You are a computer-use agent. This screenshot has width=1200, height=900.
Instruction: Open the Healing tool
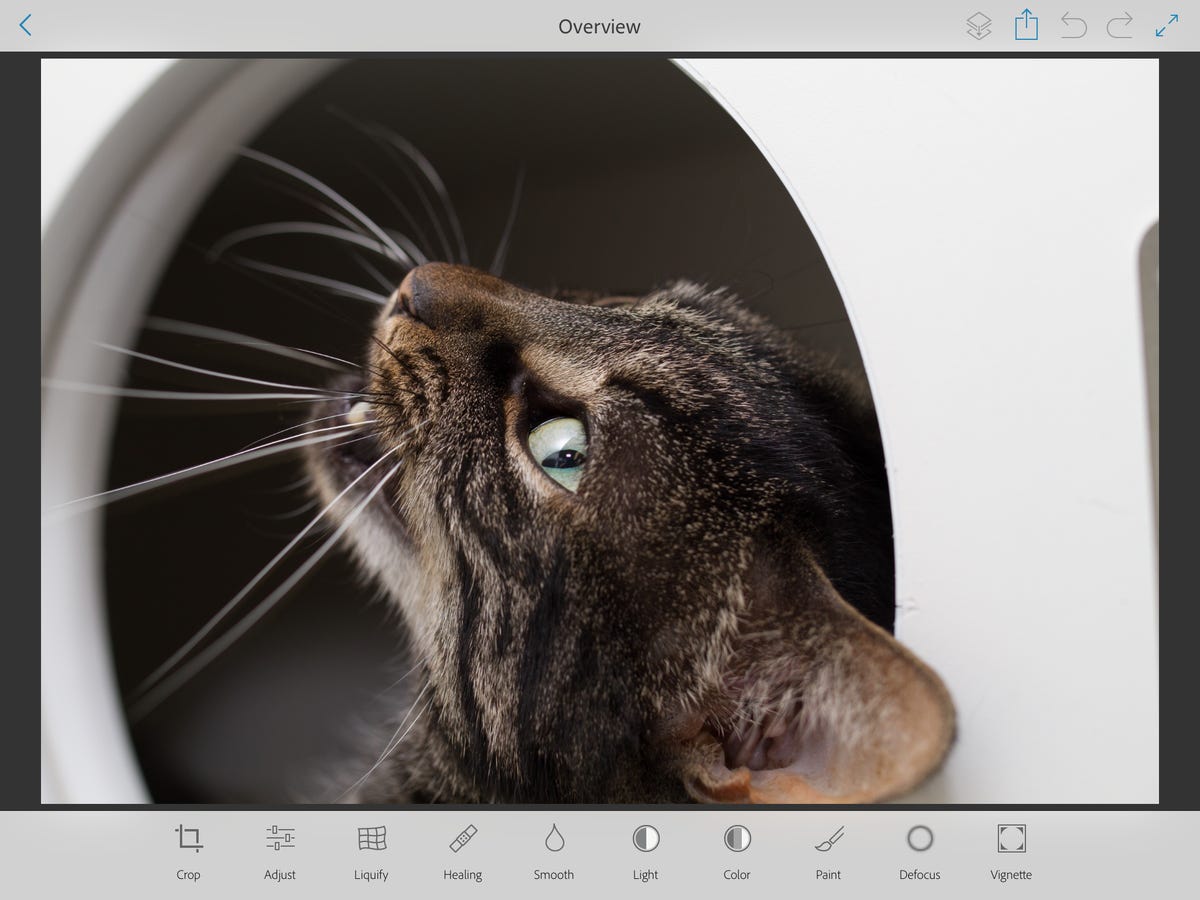click(462, 850)
